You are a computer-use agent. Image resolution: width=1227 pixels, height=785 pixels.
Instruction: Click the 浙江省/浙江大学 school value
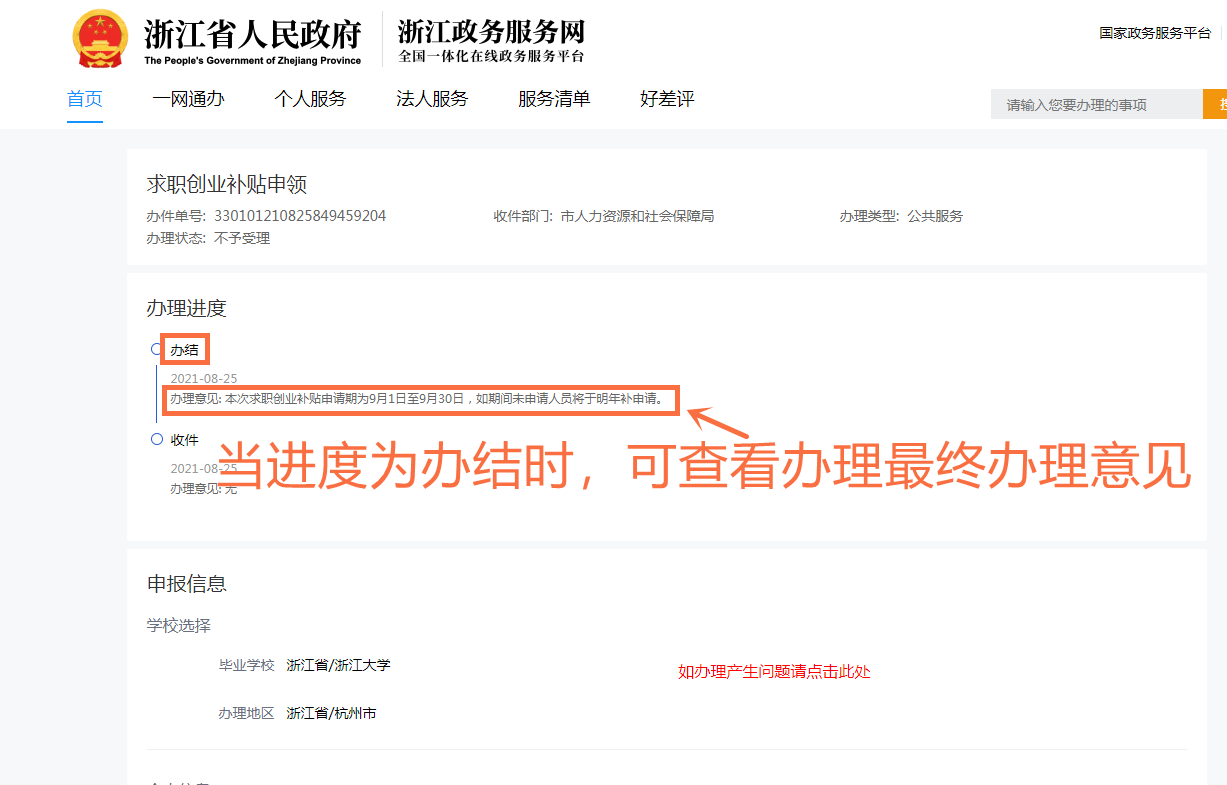point(338,665)
